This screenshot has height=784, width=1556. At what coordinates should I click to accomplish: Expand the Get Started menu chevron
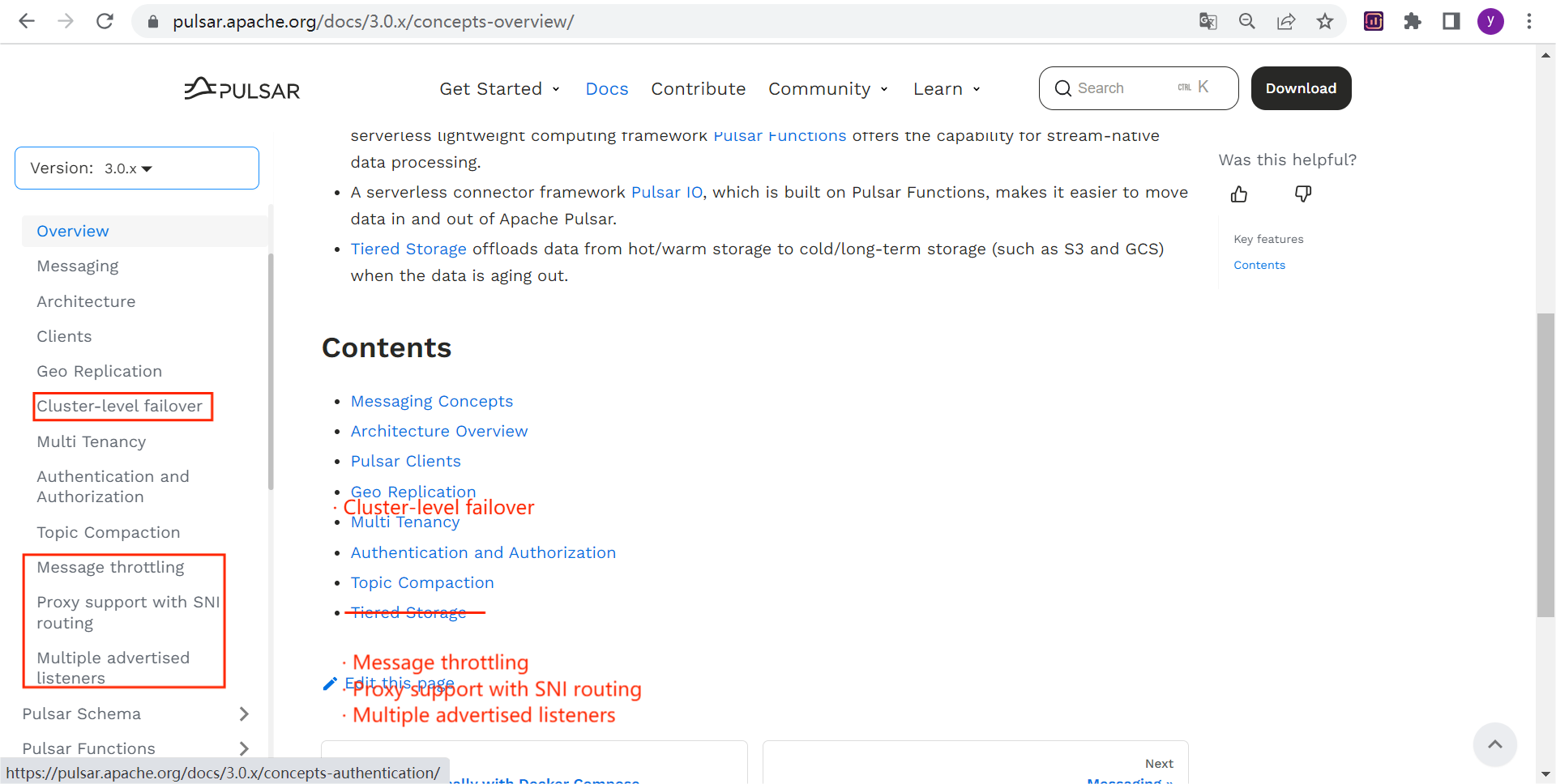point(556,89)
